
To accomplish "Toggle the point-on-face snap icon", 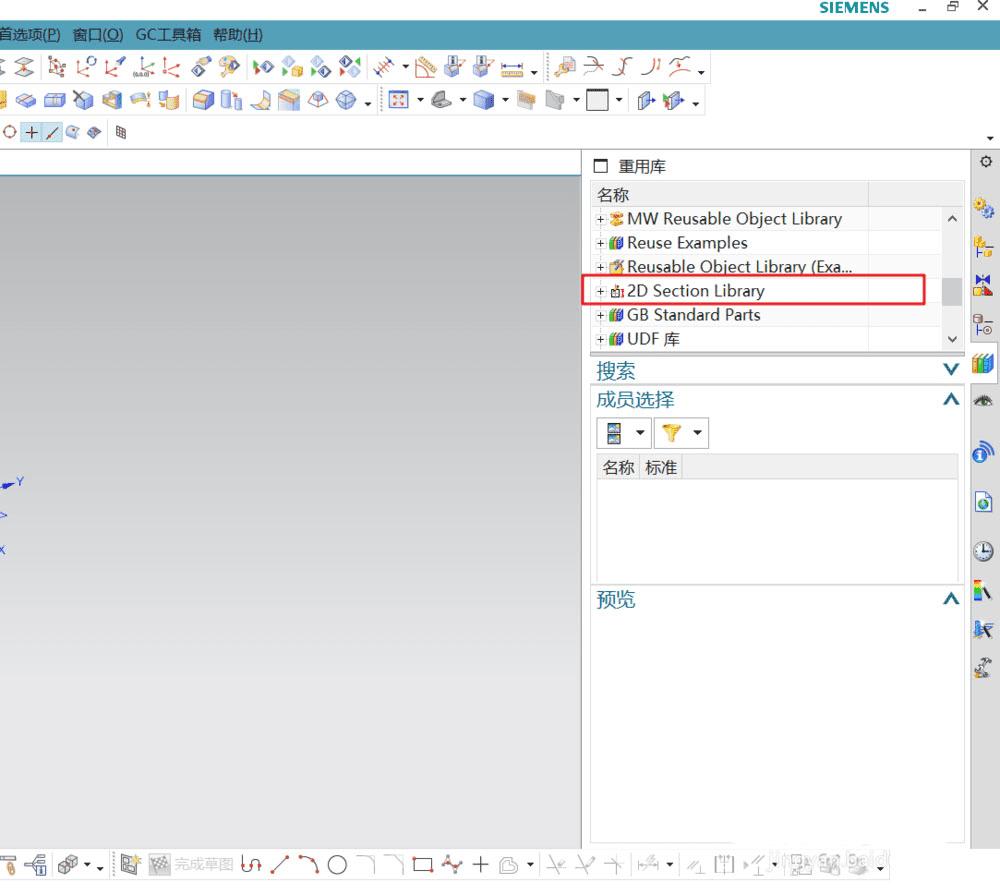I will tap(73, 132).
